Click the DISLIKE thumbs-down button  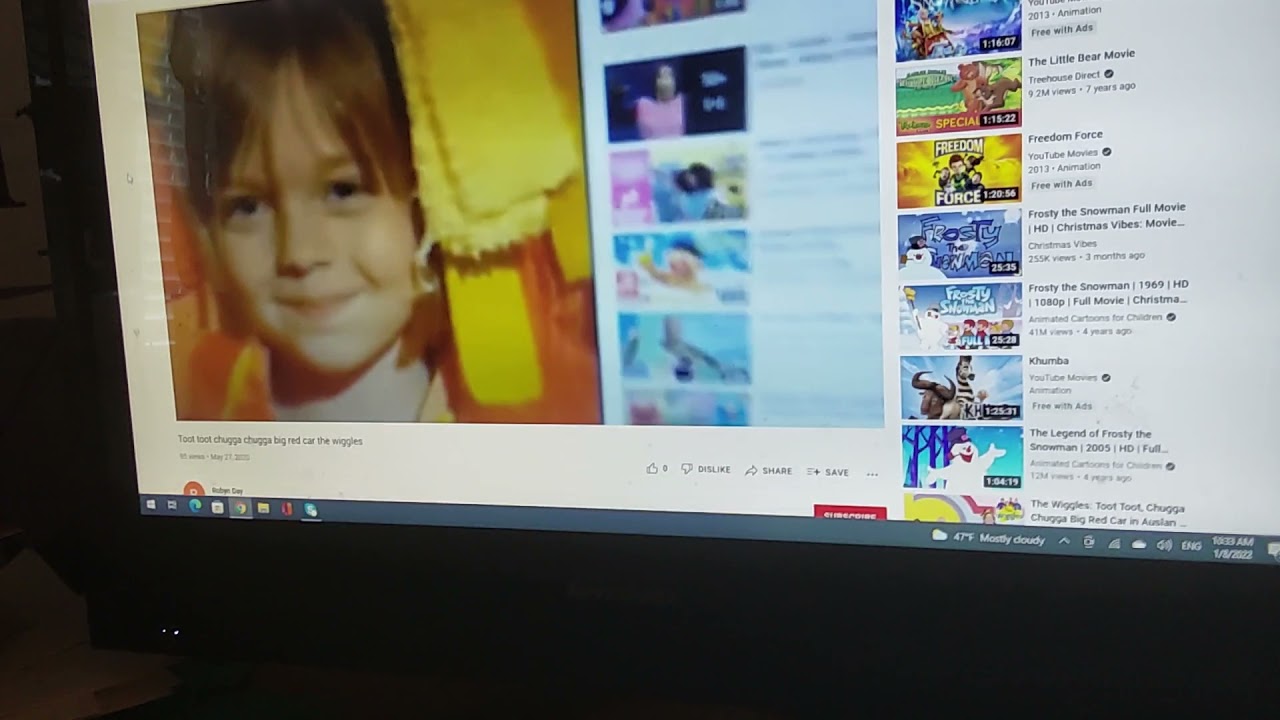click(x=706, y=469)
